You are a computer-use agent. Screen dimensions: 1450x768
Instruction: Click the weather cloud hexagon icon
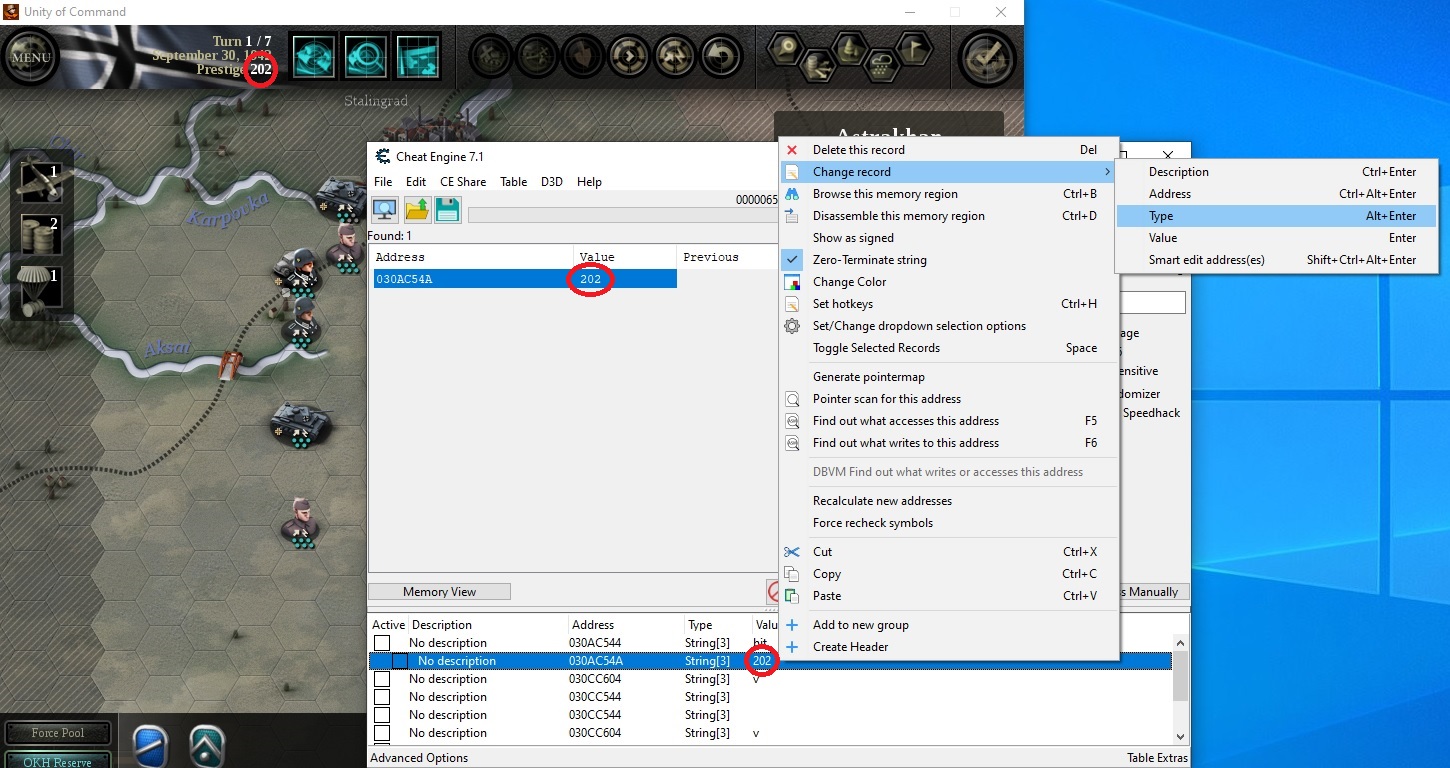pos(881,66)
